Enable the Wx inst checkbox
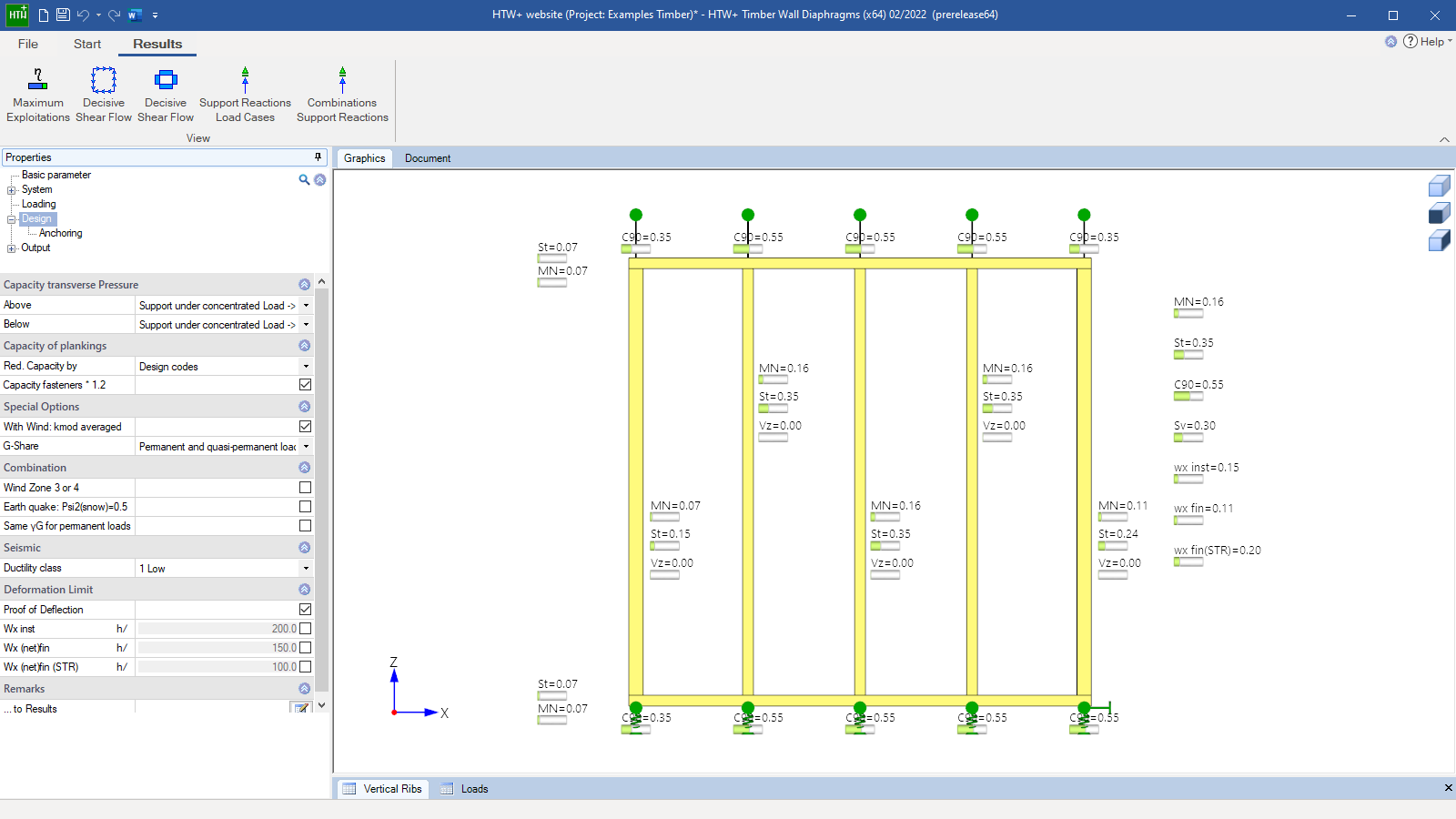Screen dimensions: 1456x819 coord(305,629)
